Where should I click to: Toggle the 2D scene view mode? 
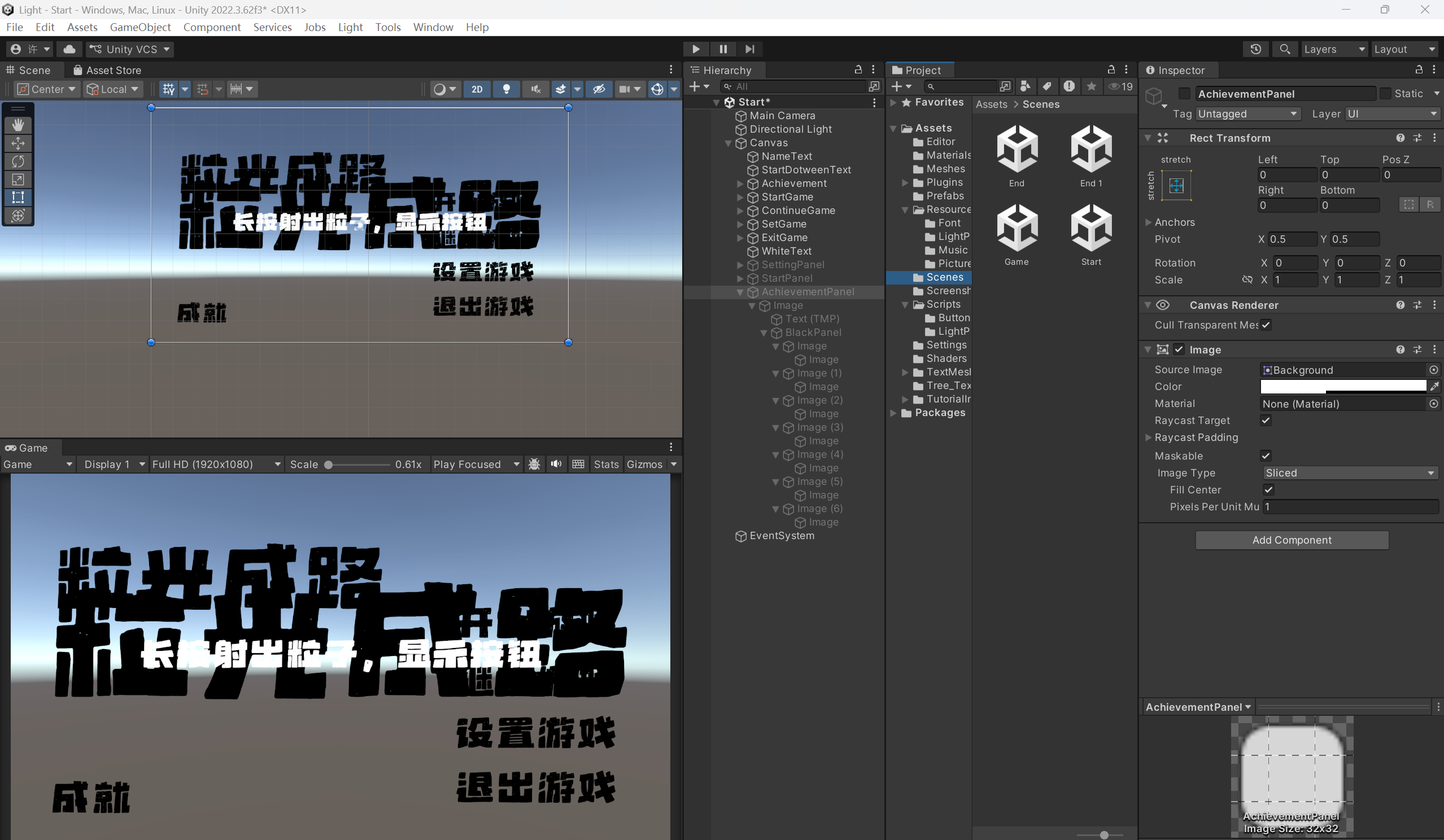coord(477,89)
